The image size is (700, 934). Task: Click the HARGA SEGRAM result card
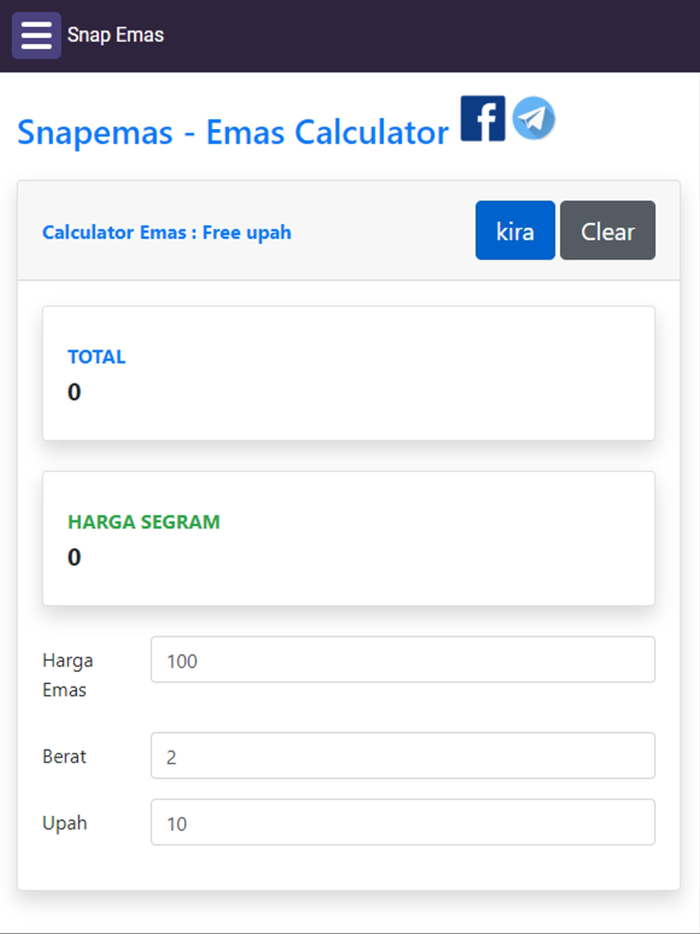pos(348,538)
